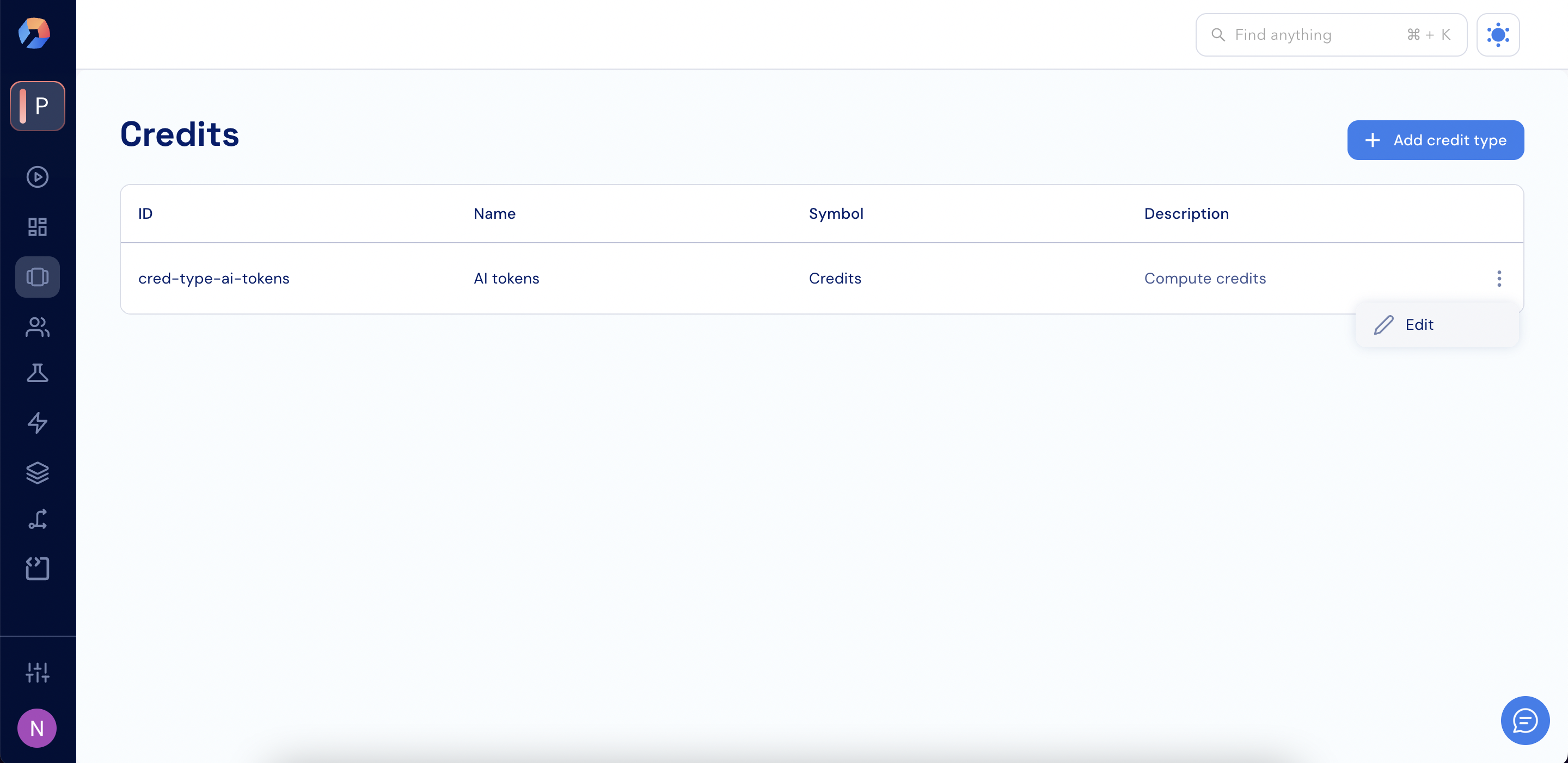Open the chat support bubble
This screenshot has width=1568, height=763.
(1524, 721)
